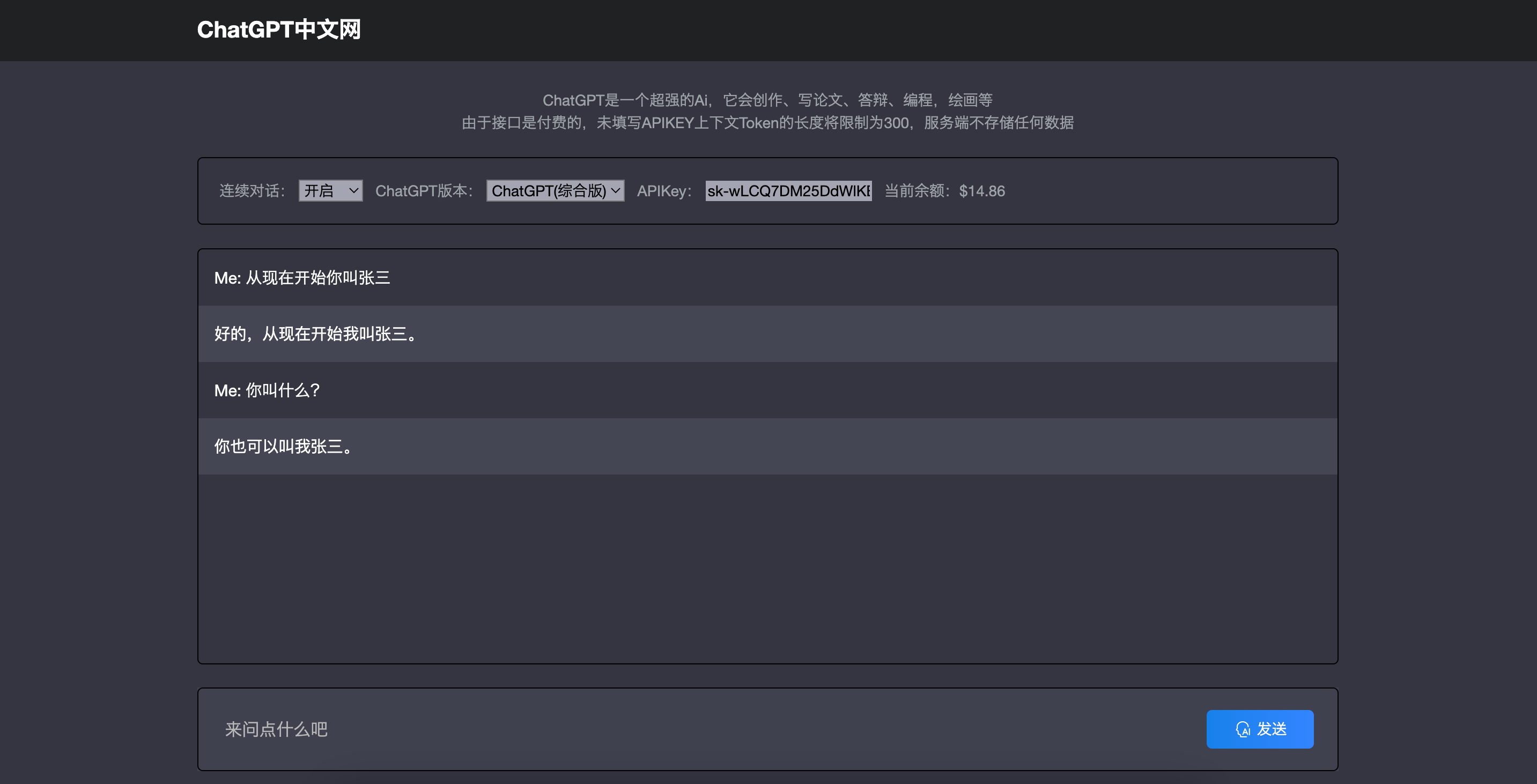The image size is (1537, 784).
Task: Click the ChatGPT中文网 site title
Action: (x=279, y=30)
